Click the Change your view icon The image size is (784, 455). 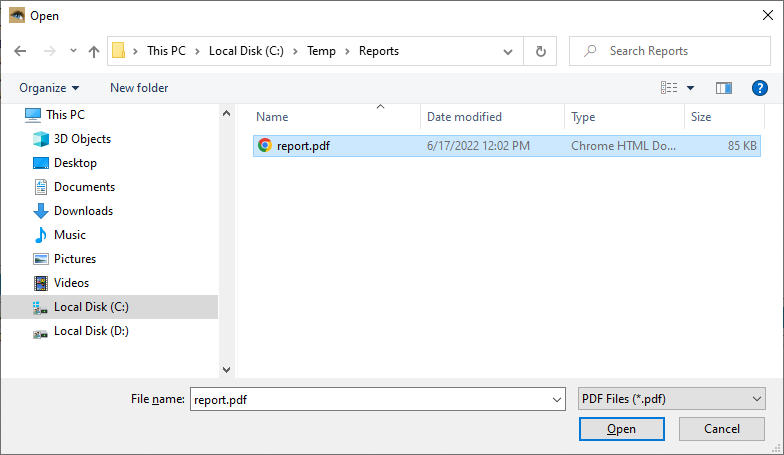tap(669, 88)
